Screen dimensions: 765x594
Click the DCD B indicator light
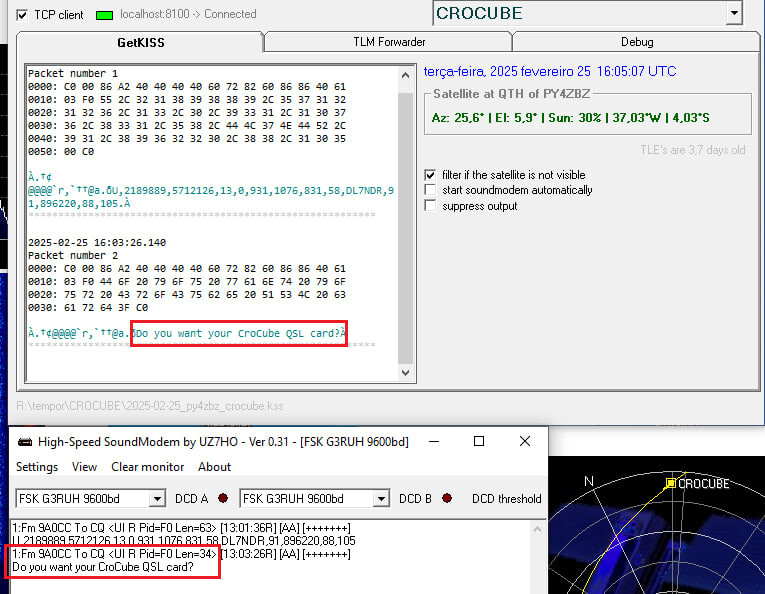446,498
